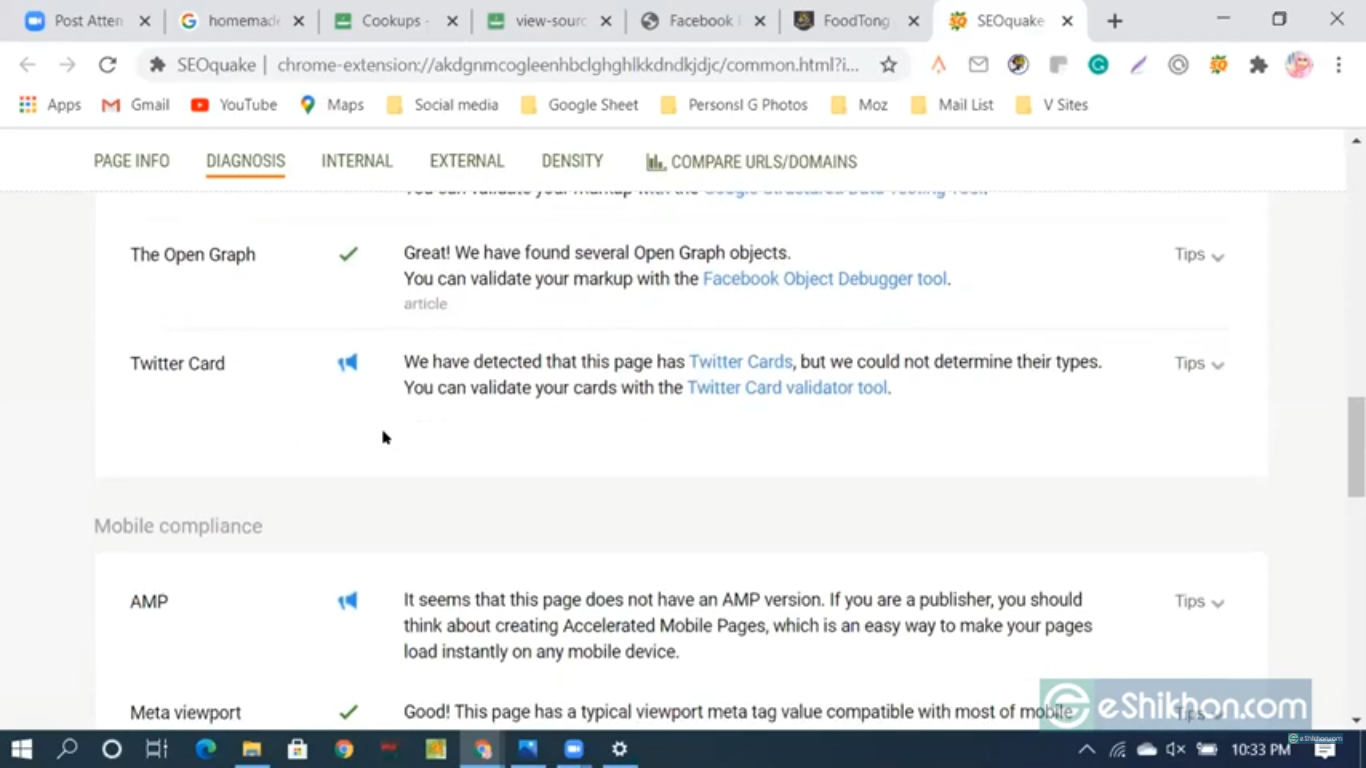Open the Facebook Object Debugger tool link
Viewport: 1366px width, 768px height.
click(824, 279)
